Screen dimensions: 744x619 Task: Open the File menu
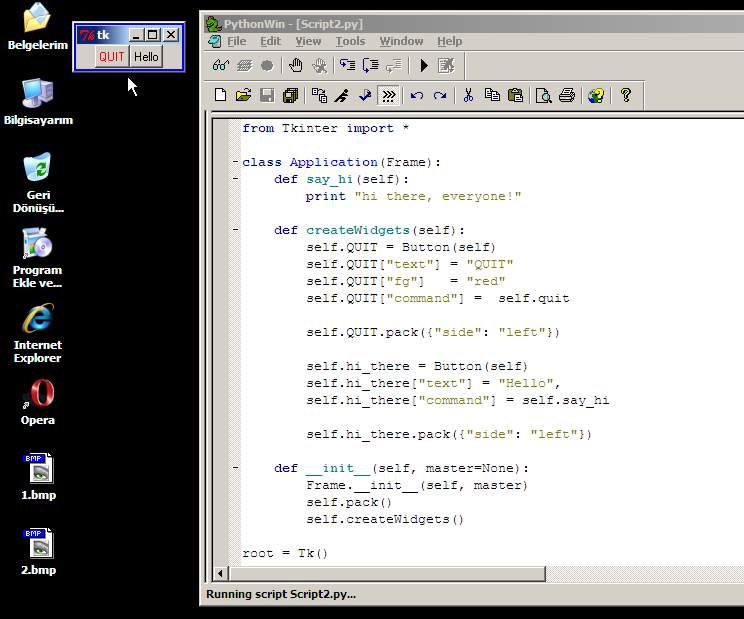[x=237, y=41]
